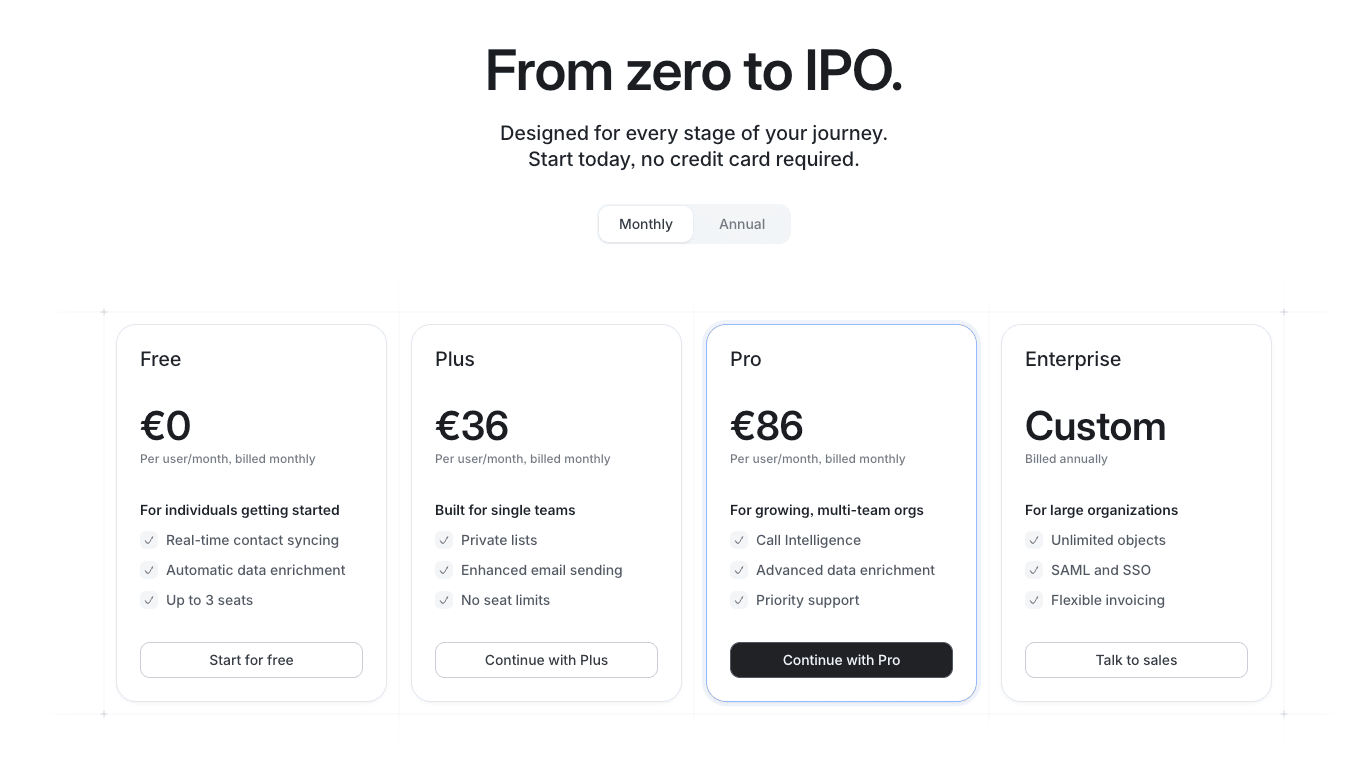Click Continue with Plus

[546, 660]
